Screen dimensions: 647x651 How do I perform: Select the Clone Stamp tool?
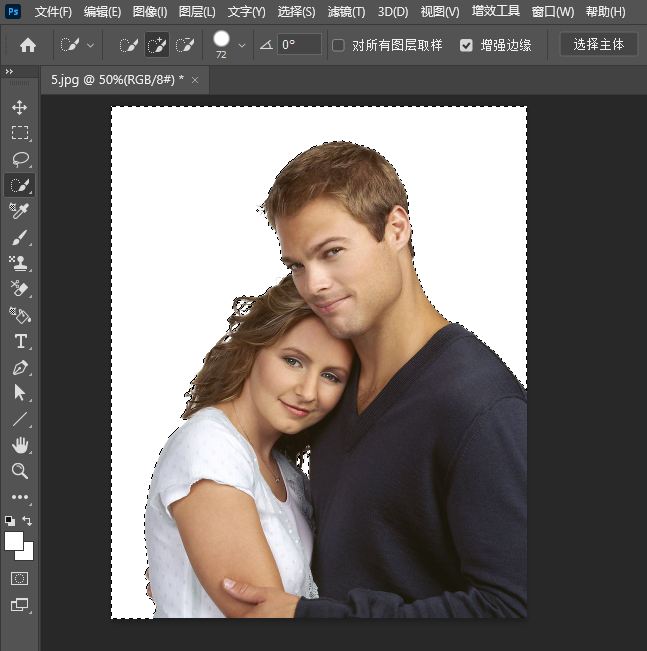point(20,263)
